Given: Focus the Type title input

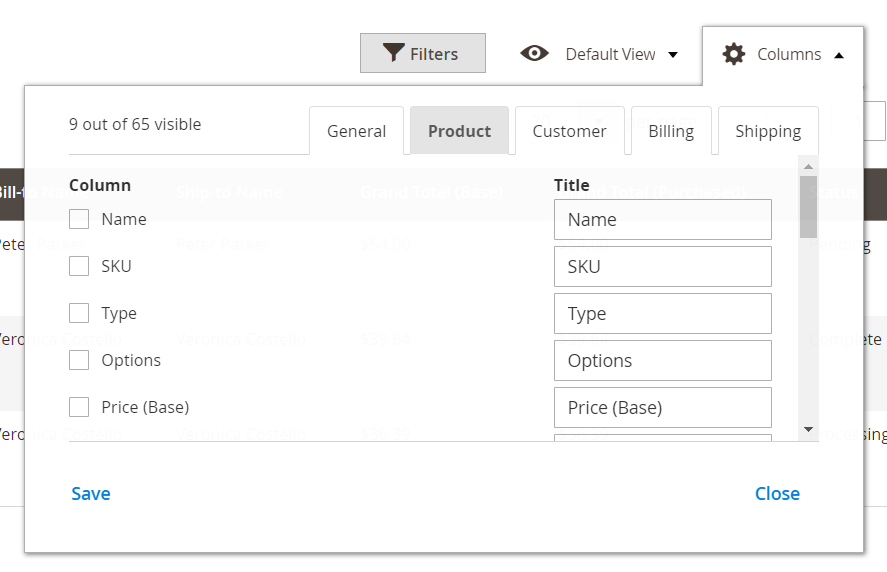Looking at the screenshot, I should click(662, 313).
